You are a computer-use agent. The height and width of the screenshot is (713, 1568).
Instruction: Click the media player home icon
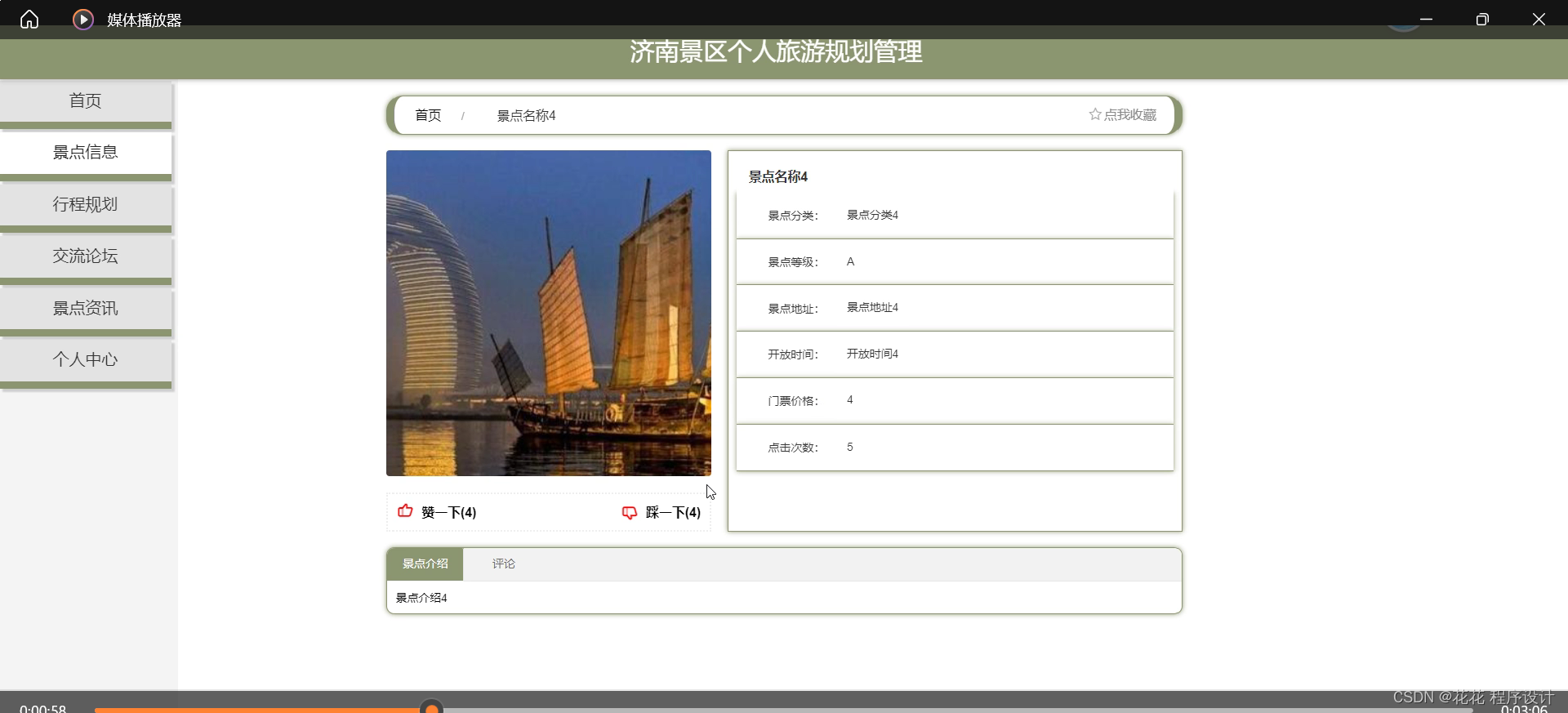(x=29, y=19)
